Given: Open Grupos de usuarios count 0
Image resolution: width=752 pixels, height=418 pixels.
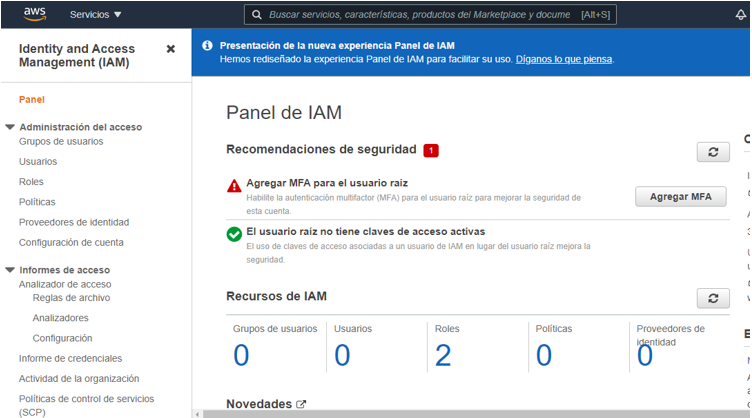Looking at the screenshot, I should pos(241,355).
